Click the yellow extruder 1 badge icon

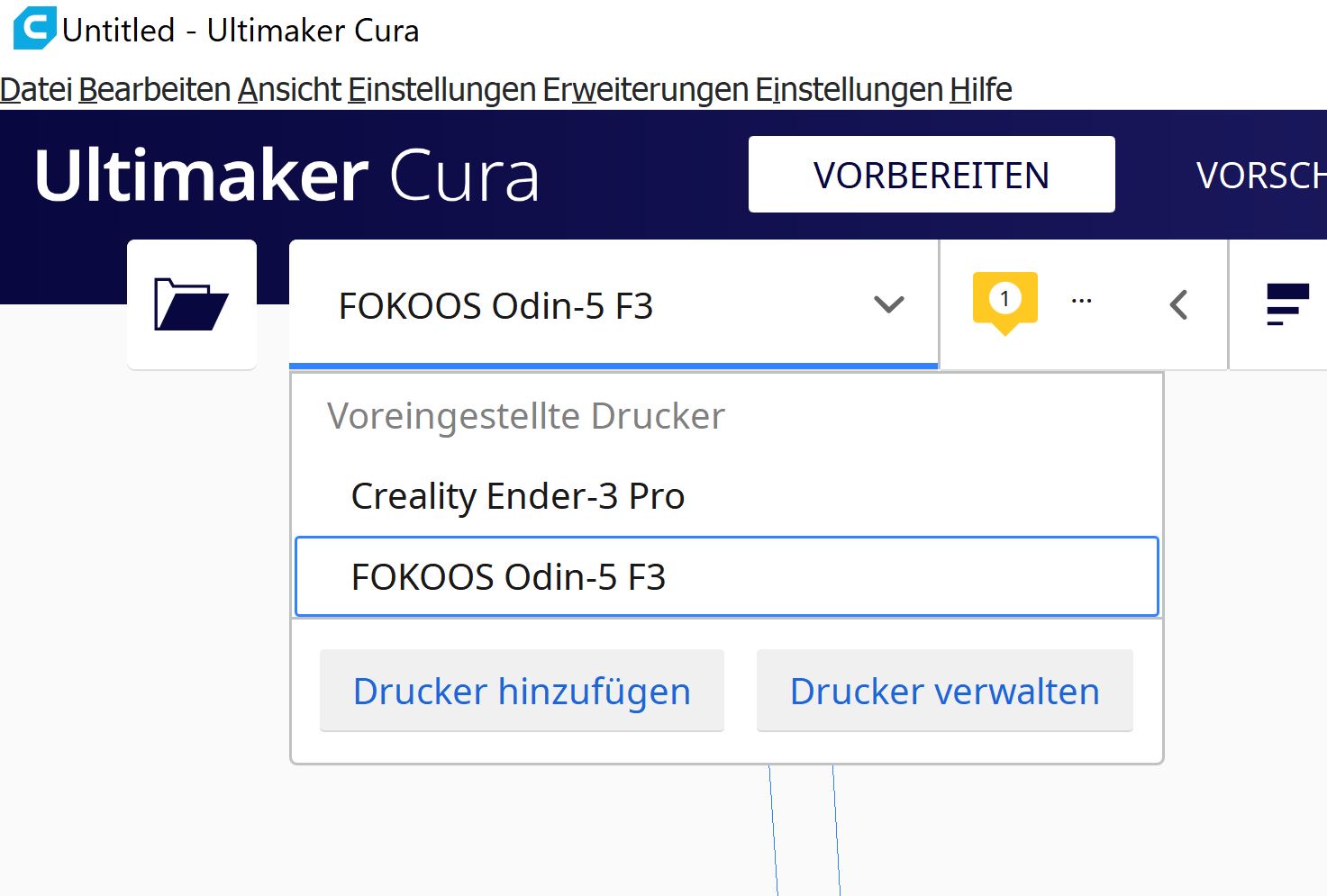[1004, 303]
